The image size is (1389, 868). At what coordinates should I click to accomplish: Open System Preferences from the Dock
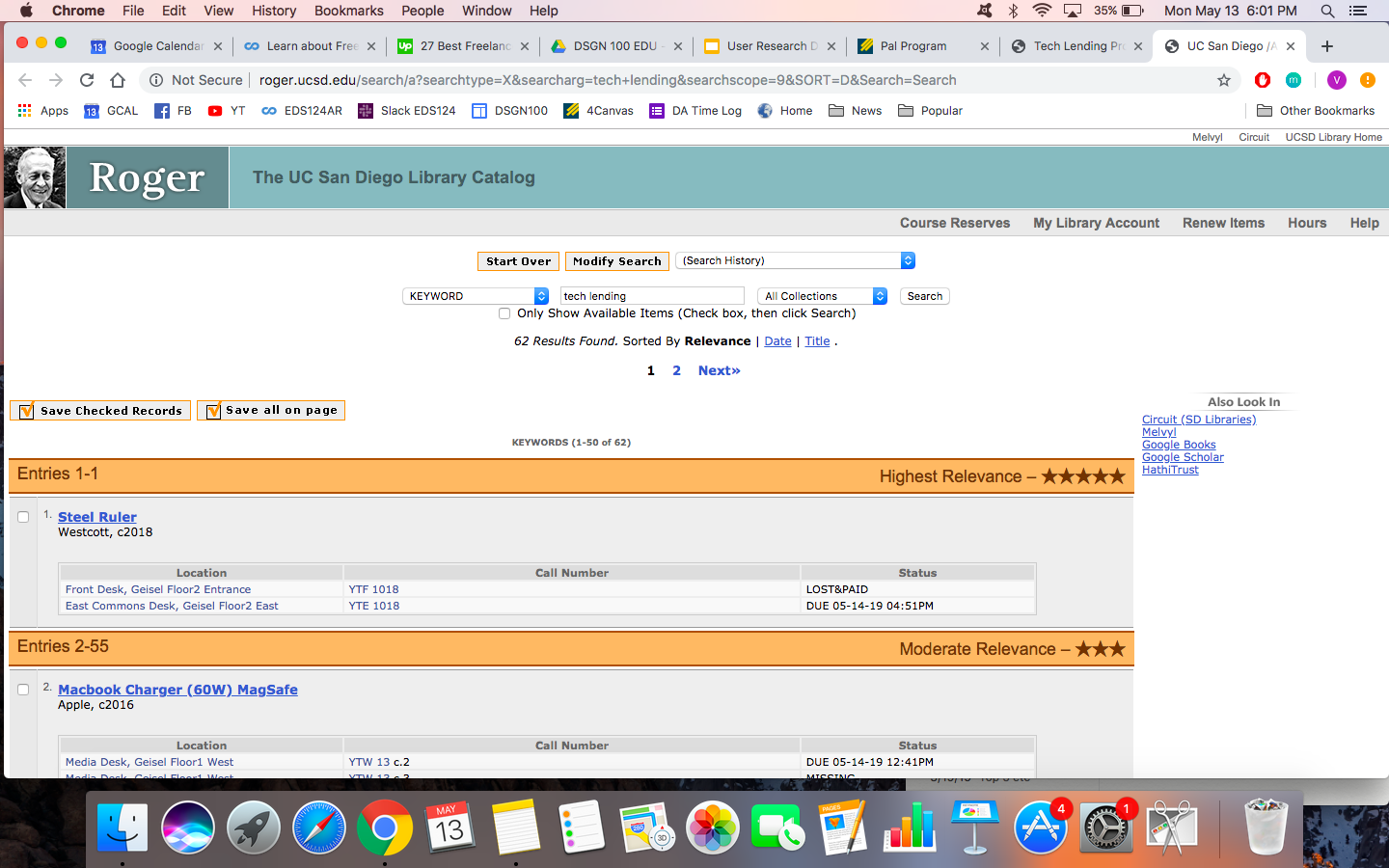1106,827
